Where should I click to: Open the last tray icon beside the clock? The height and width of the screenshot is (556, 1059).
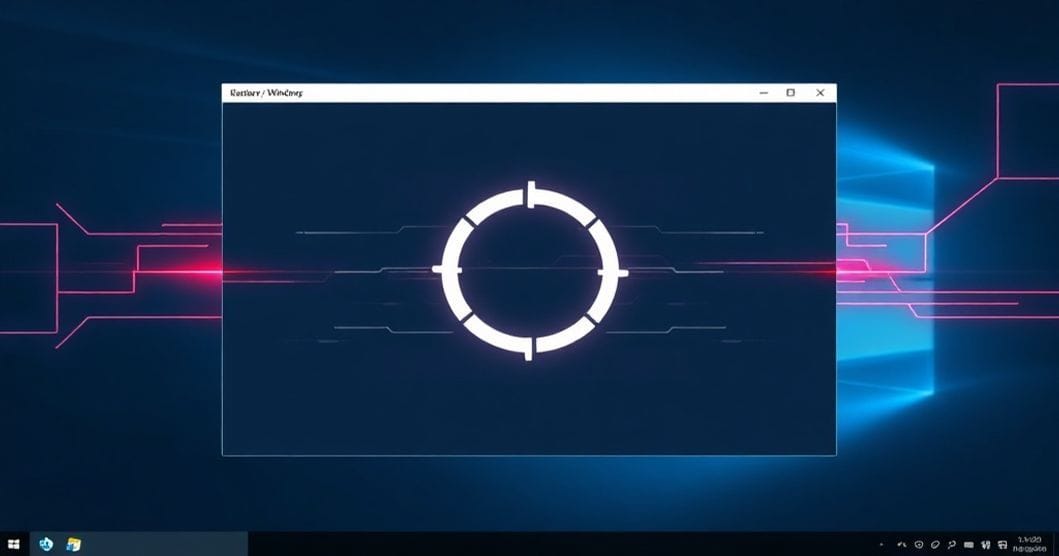[x=1003, y=545]
